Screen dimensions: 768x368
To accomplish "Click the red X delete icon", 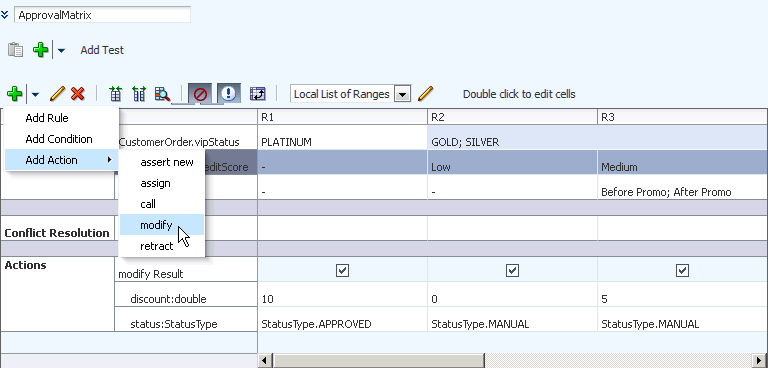I will pyautogui.click(x=77, y=94).
